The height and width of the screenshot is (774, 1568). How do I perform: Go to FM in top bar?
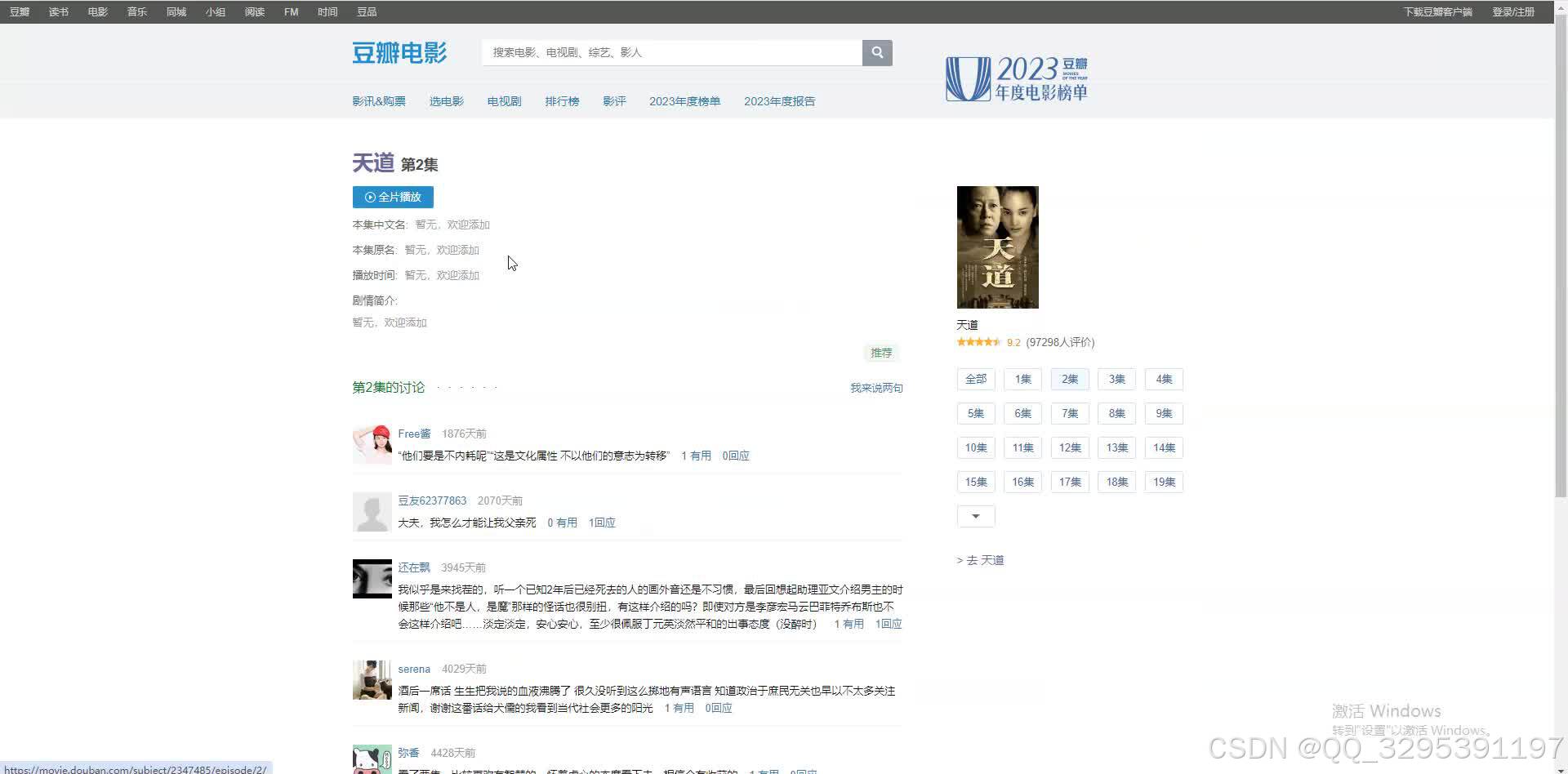(292, 11)
